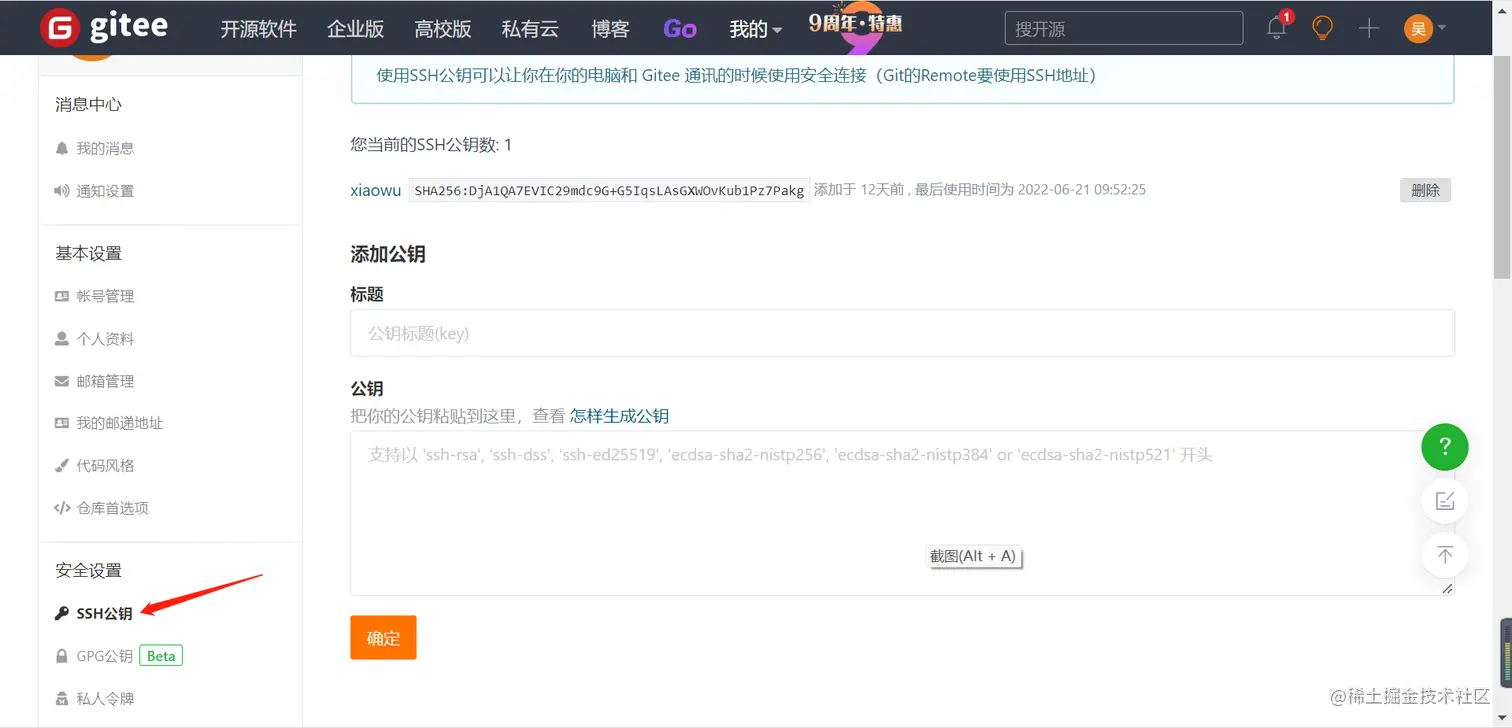Delete the xiaowu SSH key via 删除
Image resolution: width=1512 pixels, height=728 pixels.
(x=1425, y=190)
